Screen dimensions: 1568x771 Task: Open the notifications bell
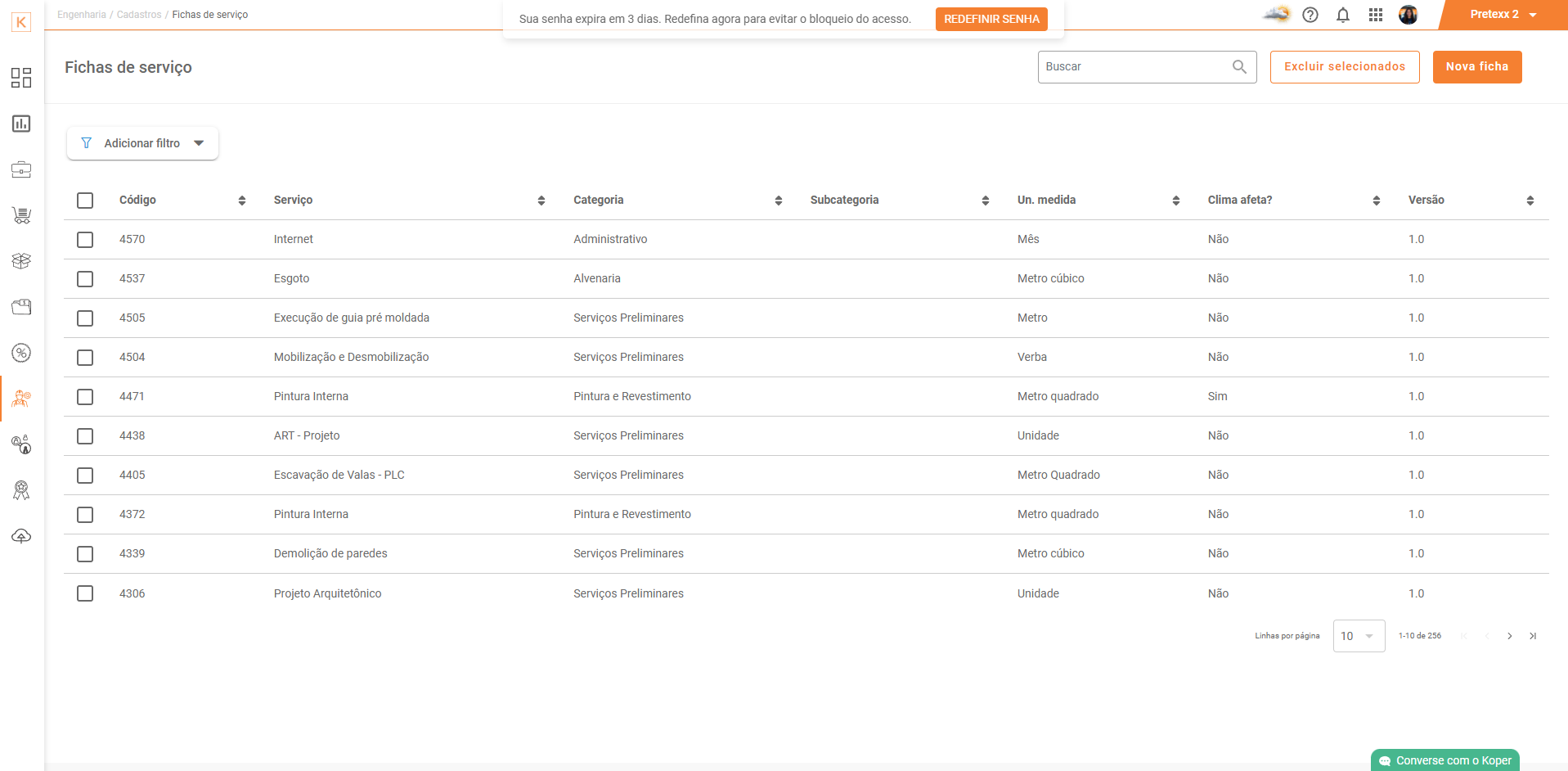(x=1343, y=15)
